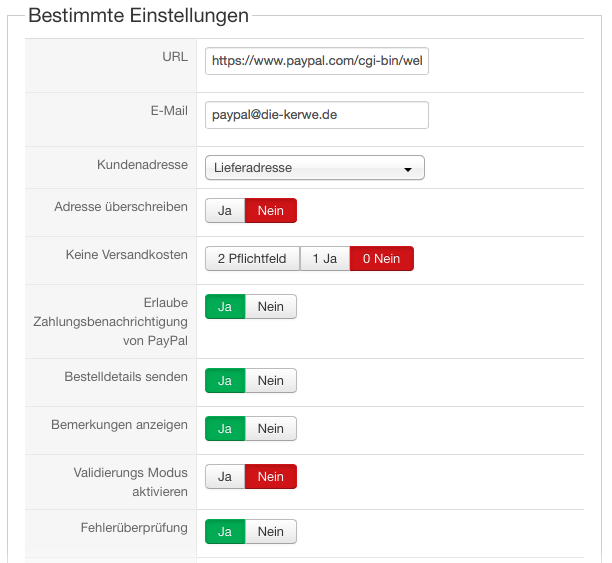
Task: Choose Nein for Bemerkungen anzeigen
Action: [271, 429]
